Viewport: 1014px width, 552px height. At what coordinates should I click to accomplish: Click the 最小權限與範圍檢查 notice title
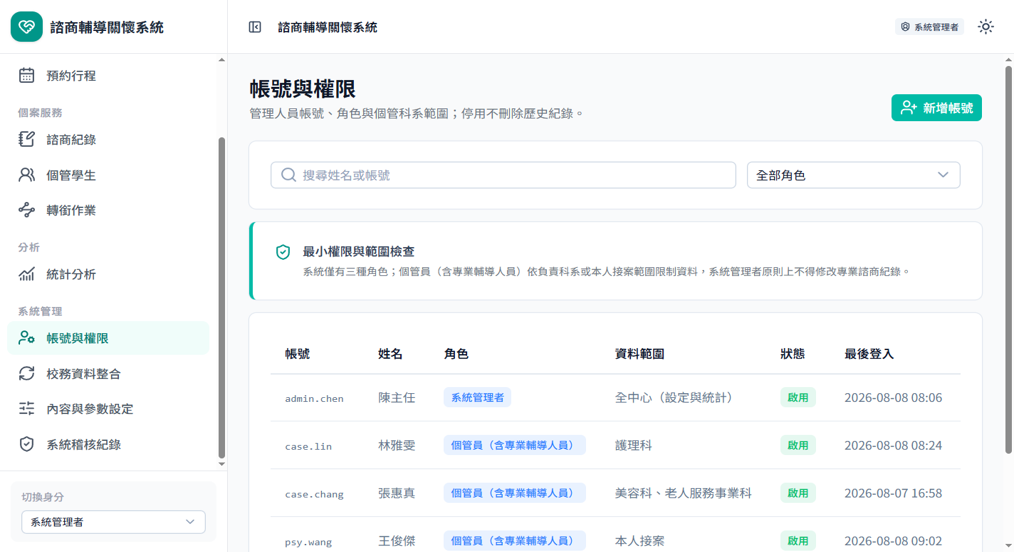358,251
